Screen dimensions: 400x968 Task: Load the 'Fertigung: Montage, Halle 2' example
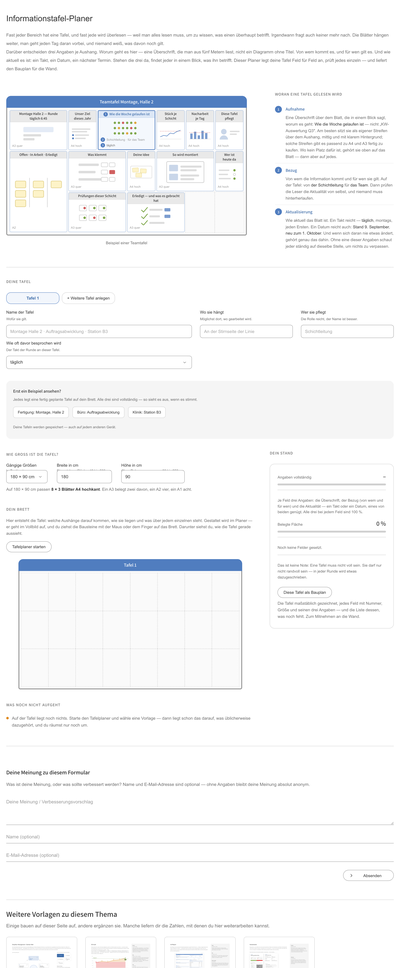click(41, 412)
